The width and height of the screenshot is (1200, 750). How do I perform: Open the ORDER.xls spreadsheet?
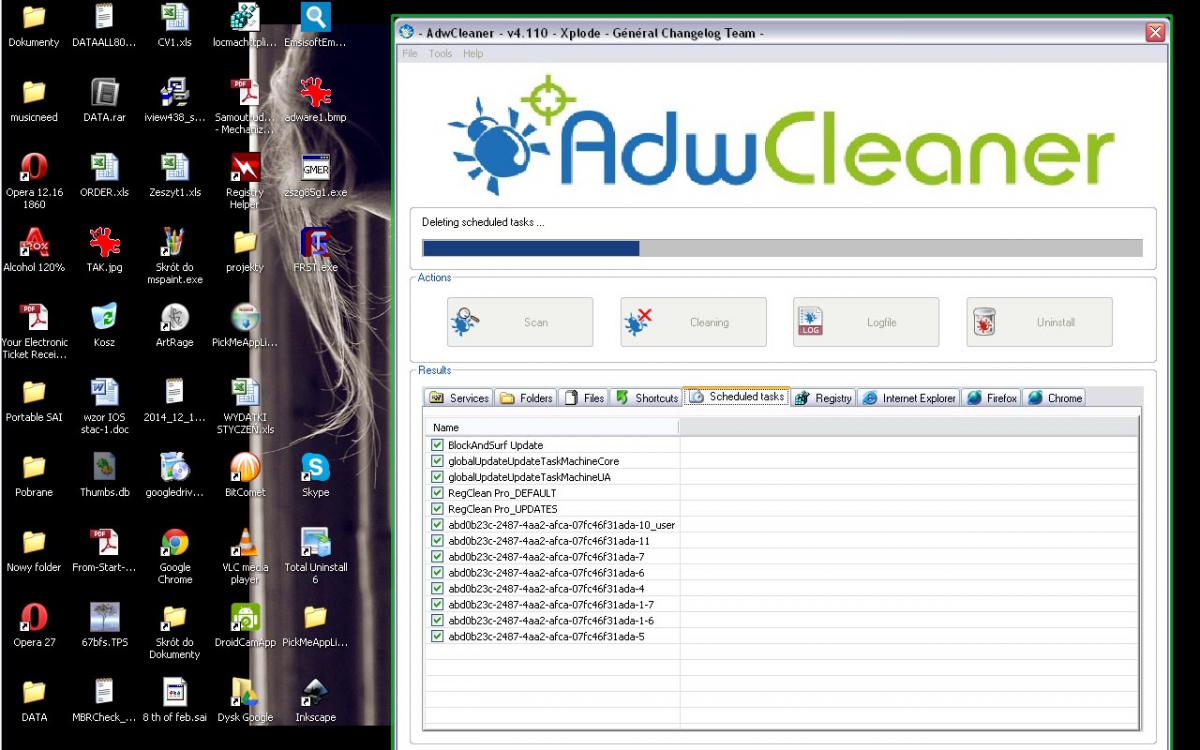coord(104,168)
